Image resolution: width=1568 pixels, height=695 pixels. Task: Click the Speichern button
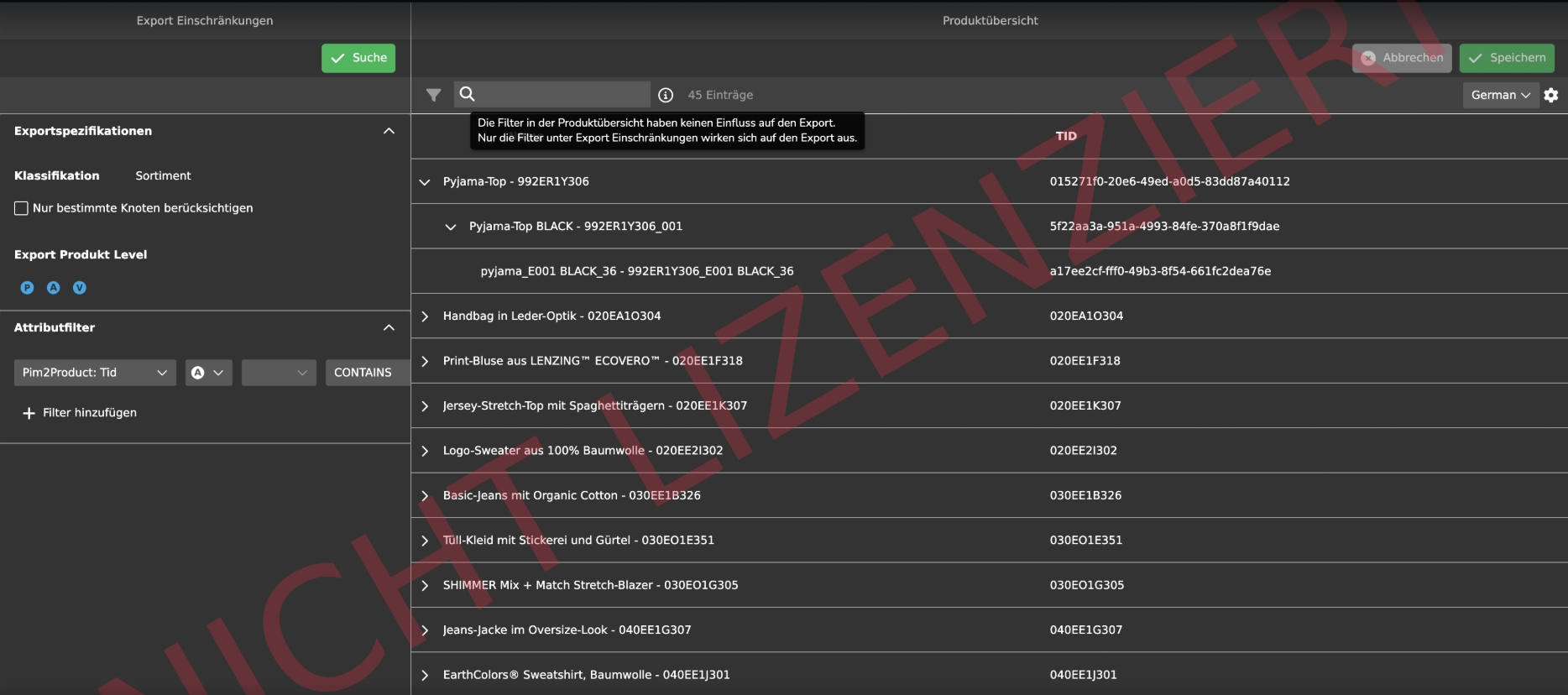click(1507, 58)
